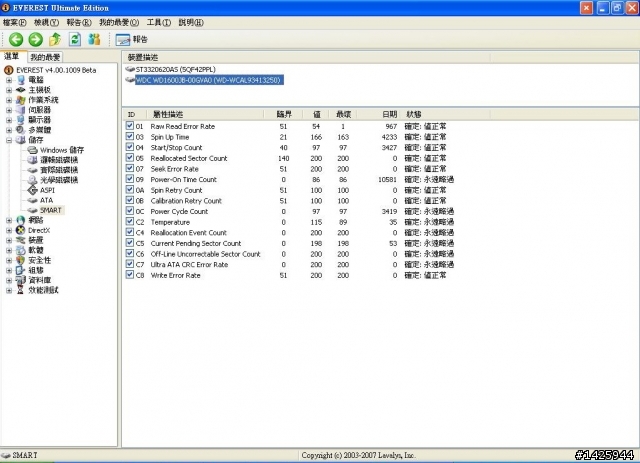Toggle checkbox for 09 Power-On Time Count
The width and height of the screenshot is (640, 463).
[130, 179]
